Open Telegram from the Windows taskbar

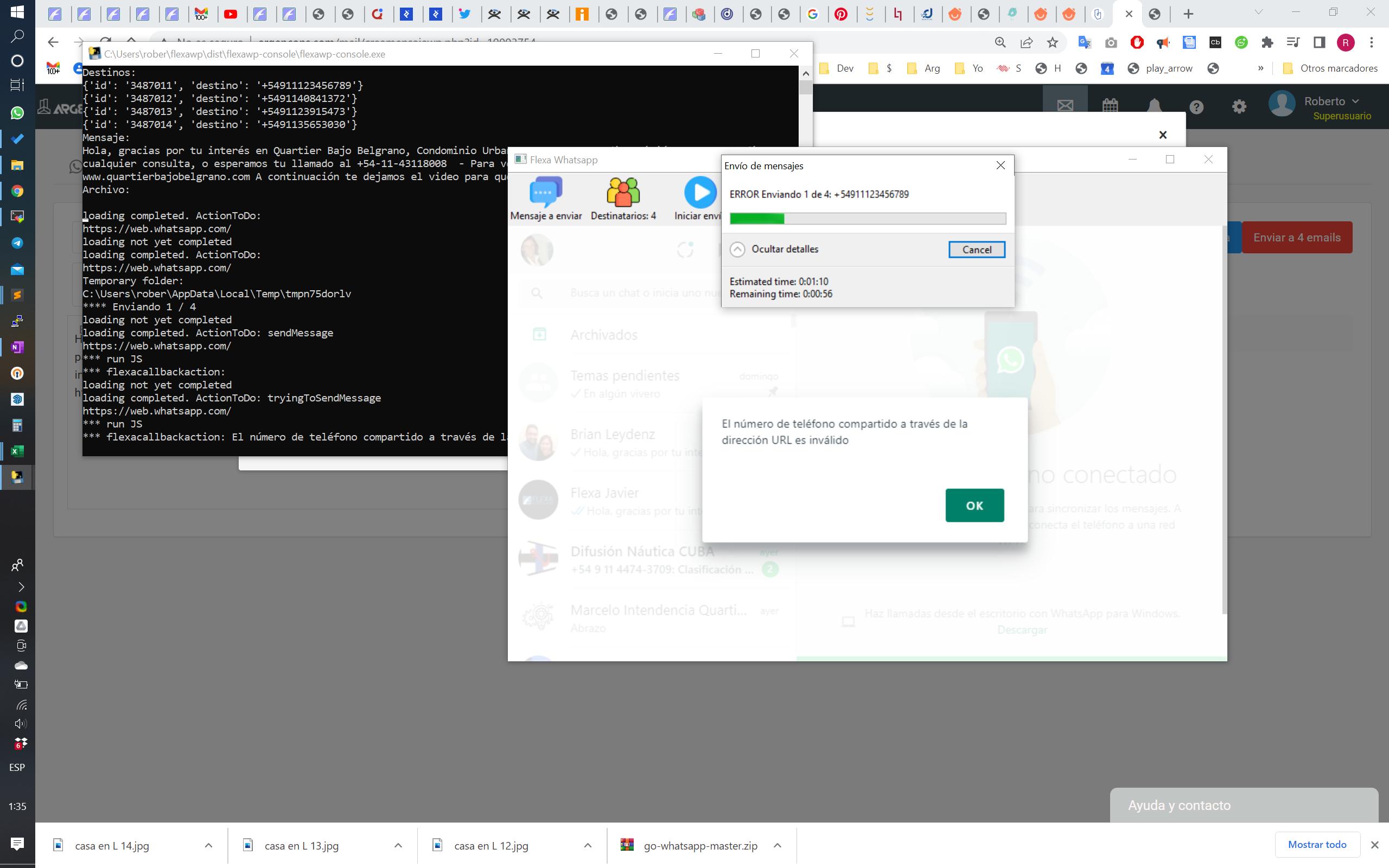click(x=17, y=243)
